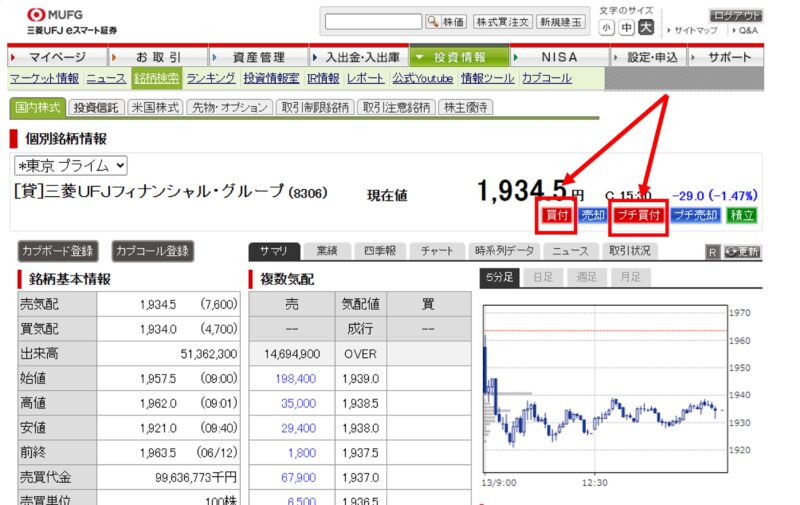Switch to the ニュース detail tab
800x505 pixels.
click(570, 251)
